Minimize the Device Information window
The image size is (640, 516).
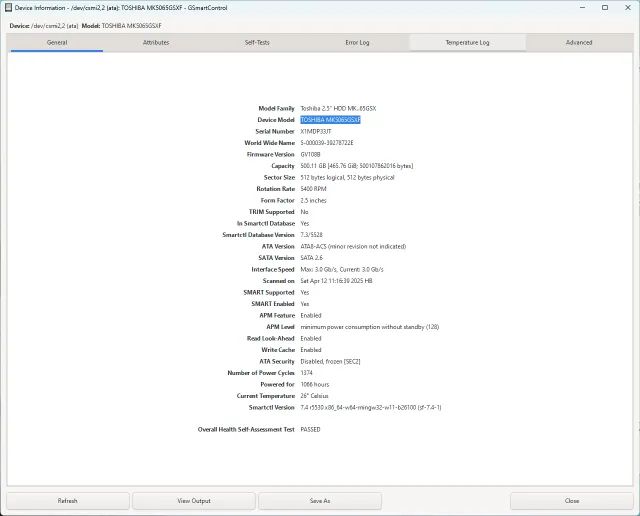point(582,7)
